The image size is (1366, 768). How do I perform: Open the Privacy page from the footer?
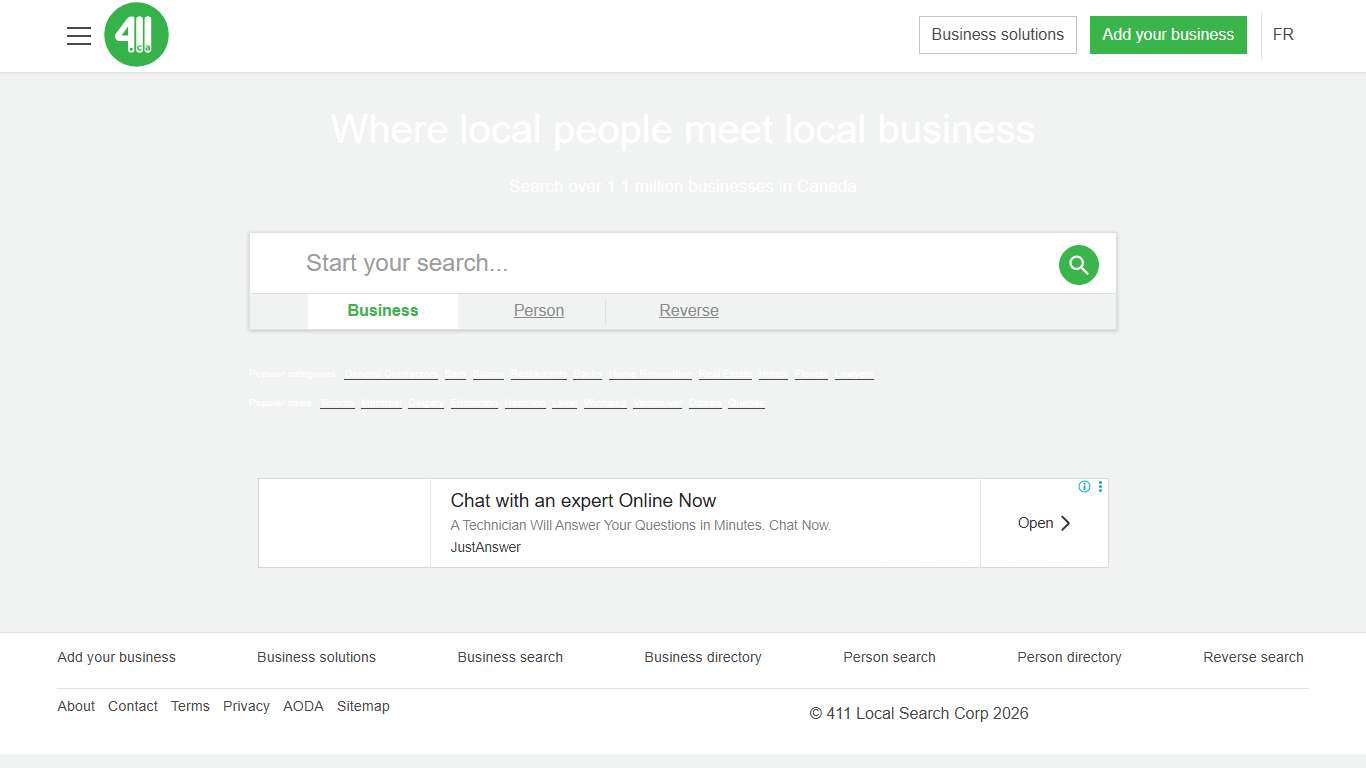point(246,706)
